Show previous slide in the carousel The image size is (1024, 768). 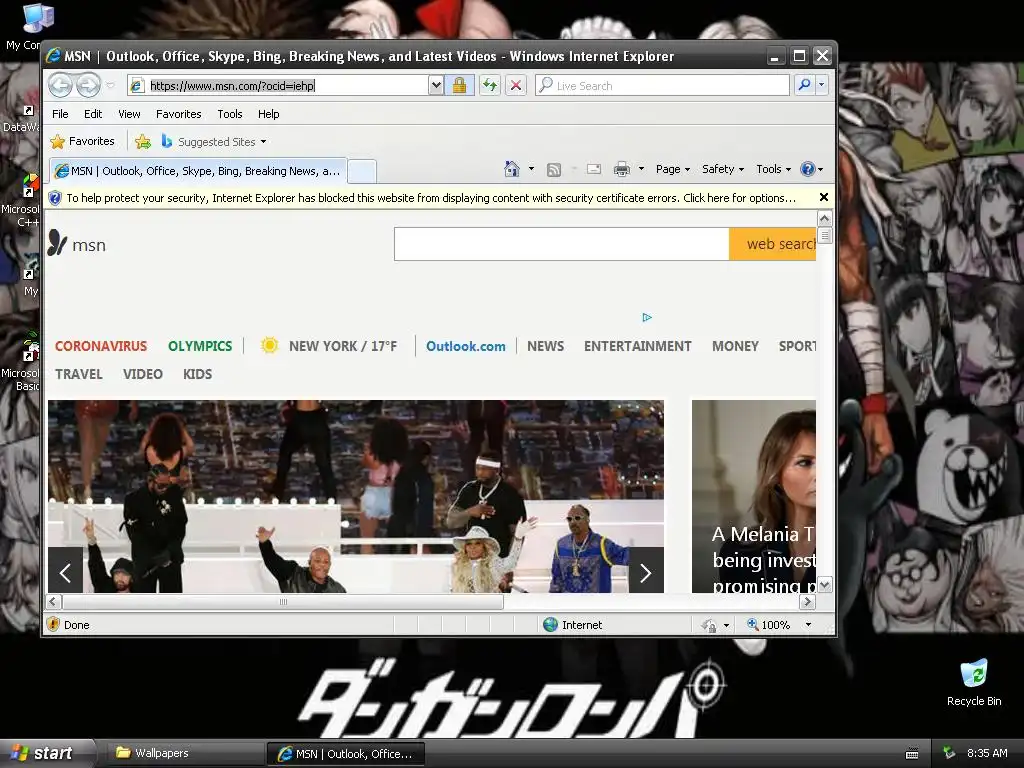[x=65, y=573]
